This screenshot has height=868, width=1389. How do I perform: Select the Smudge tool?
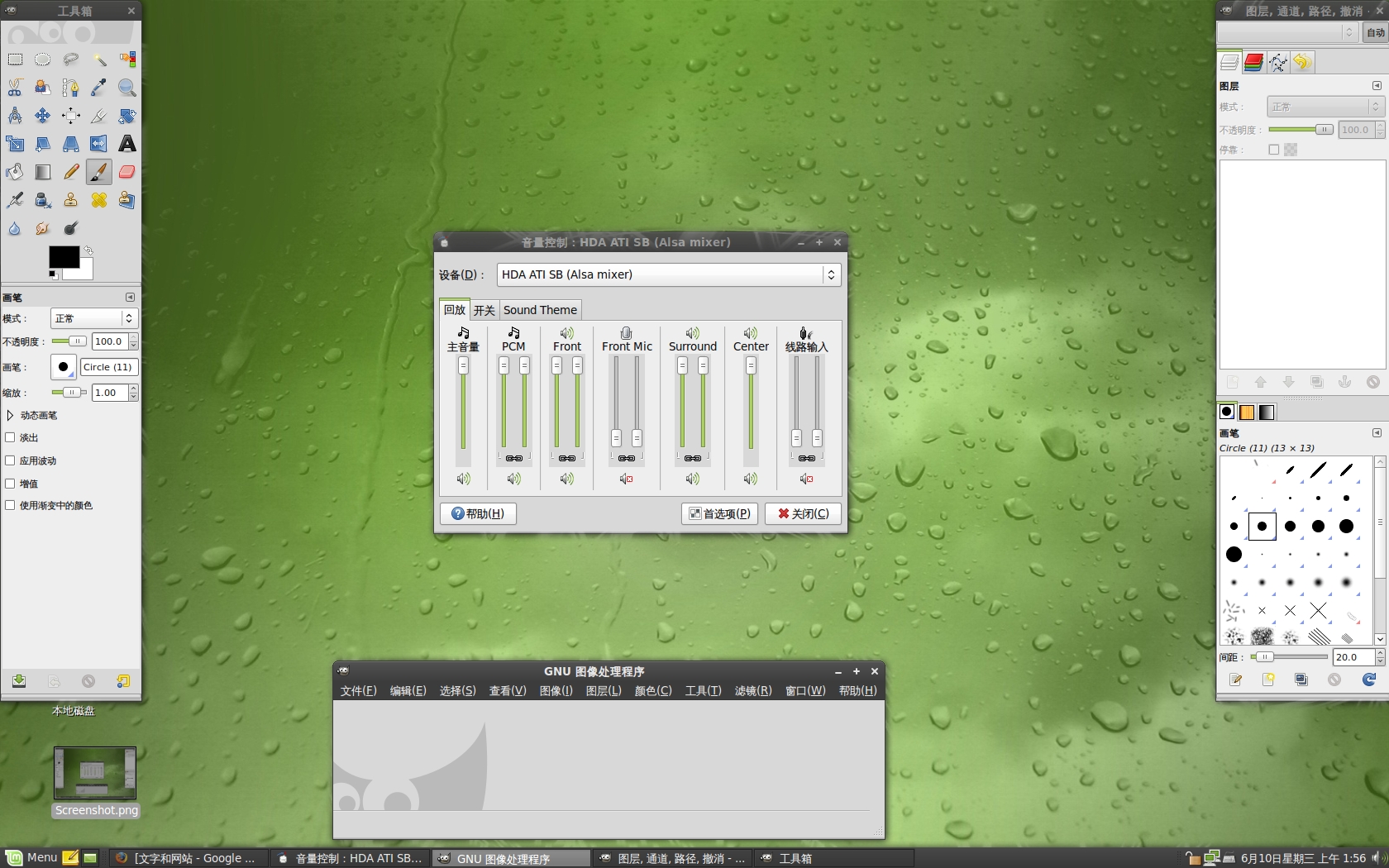tap(43, 228)
